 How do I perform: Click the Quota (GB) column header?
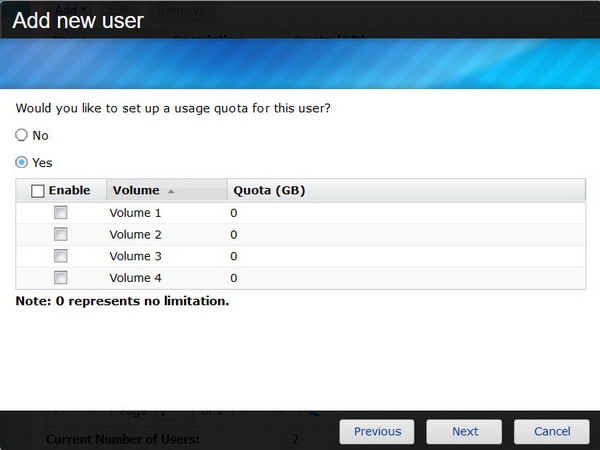coord(269,191)
